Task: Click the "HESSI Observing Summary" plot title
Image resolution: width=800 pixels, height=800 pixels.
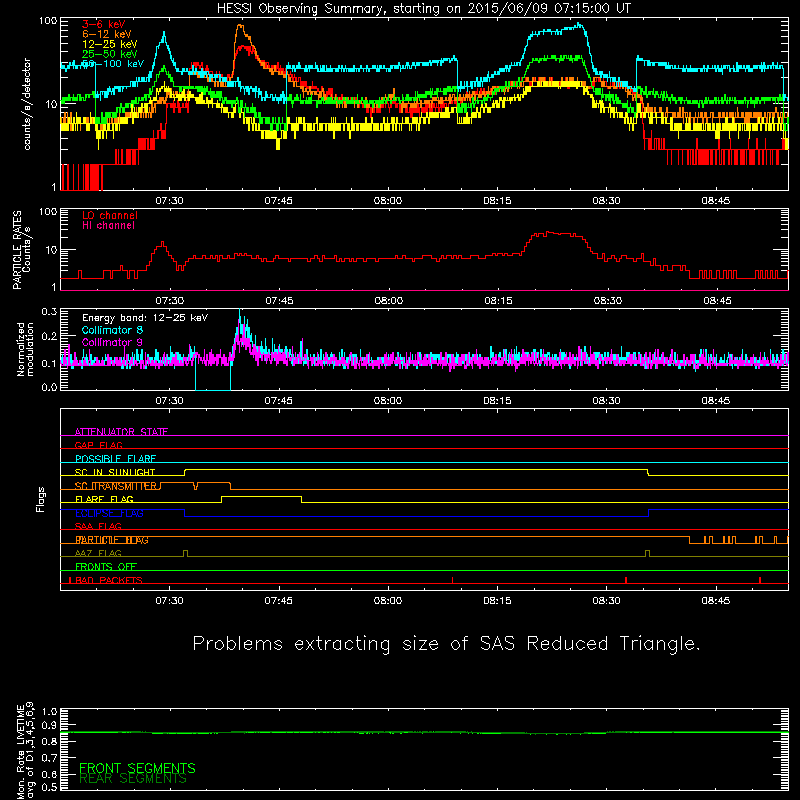Action: point(423,9)
